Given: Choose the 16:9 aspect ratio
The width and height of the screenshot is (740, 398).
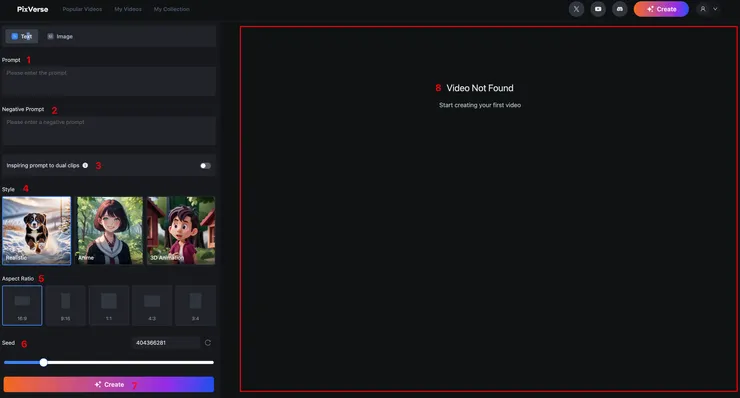Looking at the screenshot, I should 22,305.
